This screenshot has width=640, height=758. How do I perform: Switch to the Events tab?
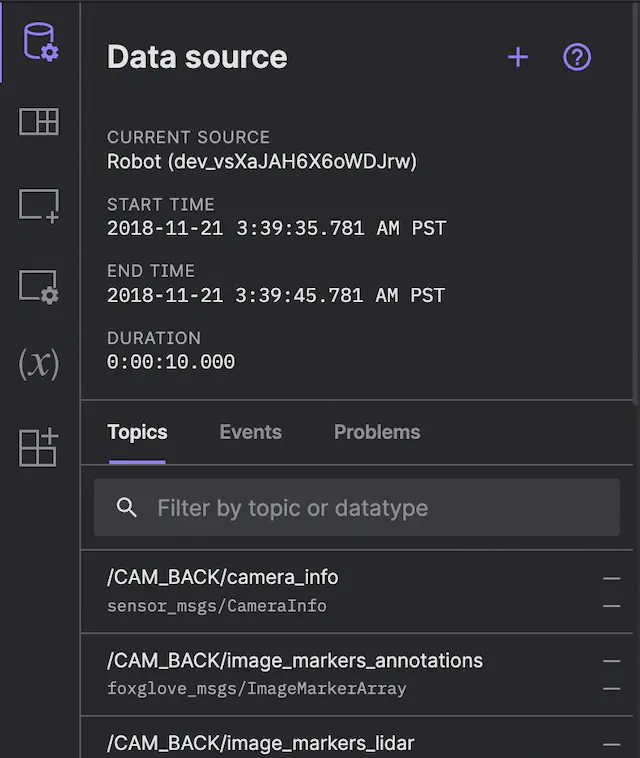pyautogui.click(x=250, y=432)
